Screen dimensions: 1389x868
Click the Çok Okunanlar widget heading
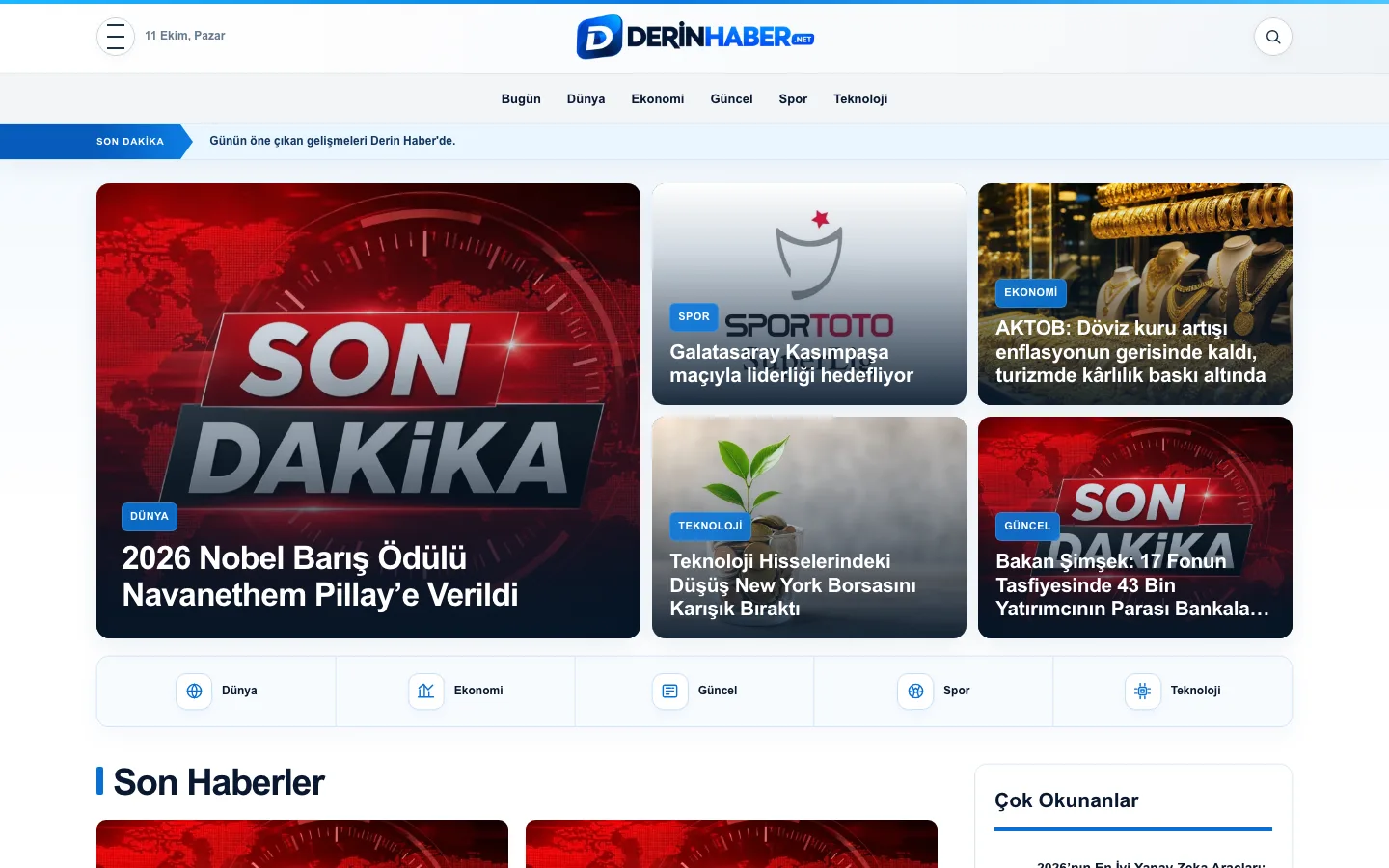tap(1067, 800)
